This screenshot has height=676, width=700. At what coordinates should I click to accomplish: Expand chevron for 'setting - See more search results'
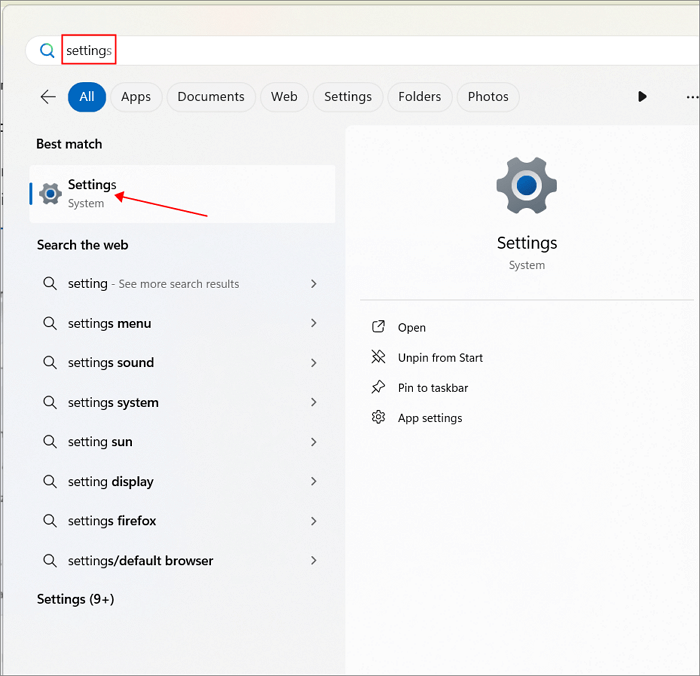[314, 284]
